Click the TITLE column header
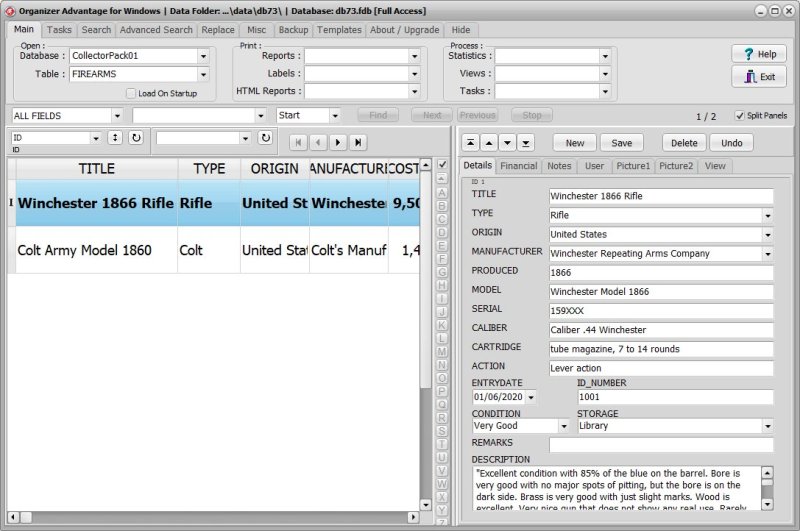 96,169
